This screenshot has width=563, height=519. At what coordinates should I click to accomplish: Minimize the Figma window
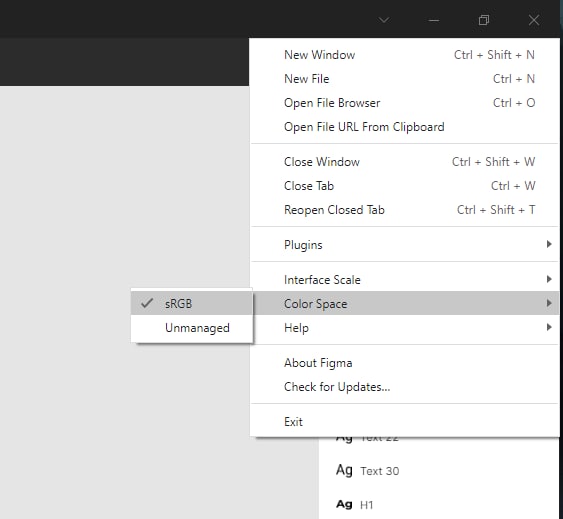pyautogui.click(x=434, y=20)
